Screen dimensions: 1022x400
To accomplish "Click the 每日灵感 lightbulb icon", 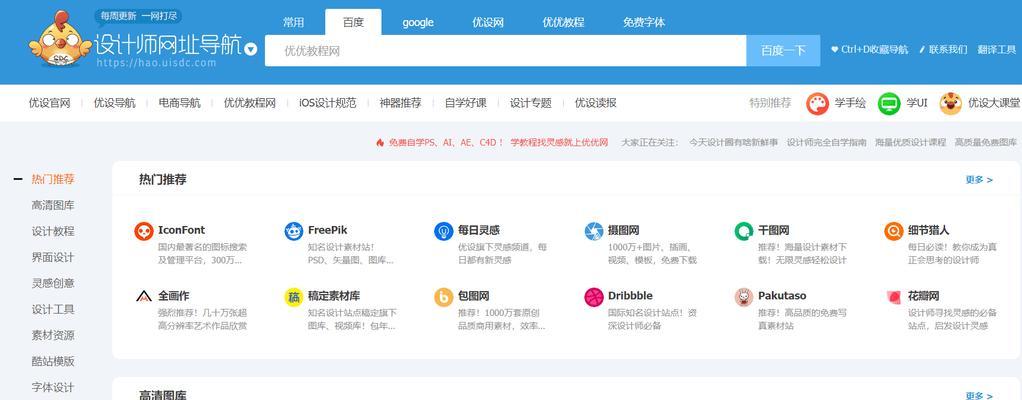I will (443, 231).
